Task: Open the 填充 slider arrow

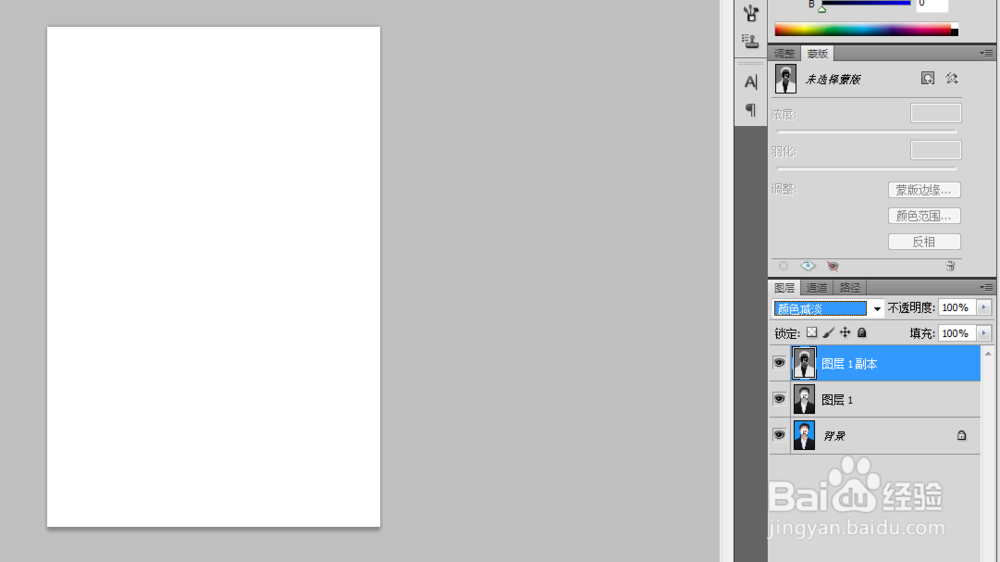Action: [984, 333]
